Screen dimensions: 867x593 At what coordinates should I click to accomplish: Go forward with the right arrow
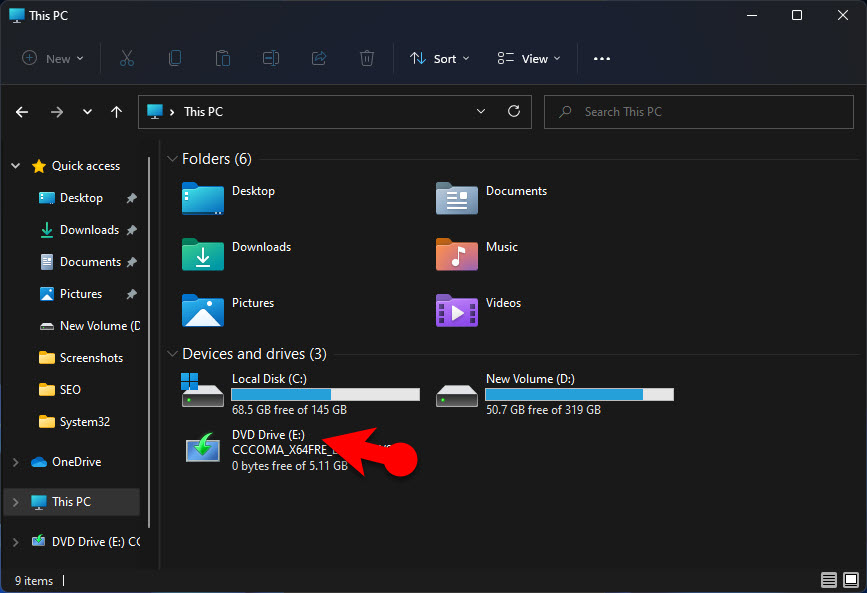click(56, 112)
